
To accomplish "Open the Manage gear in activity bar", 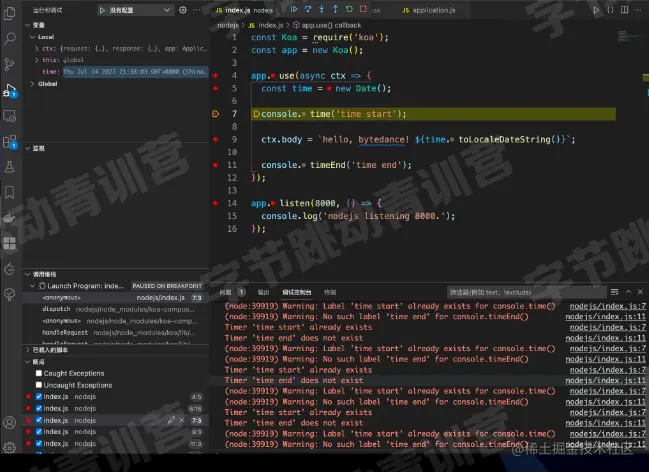I will (9, 448).
